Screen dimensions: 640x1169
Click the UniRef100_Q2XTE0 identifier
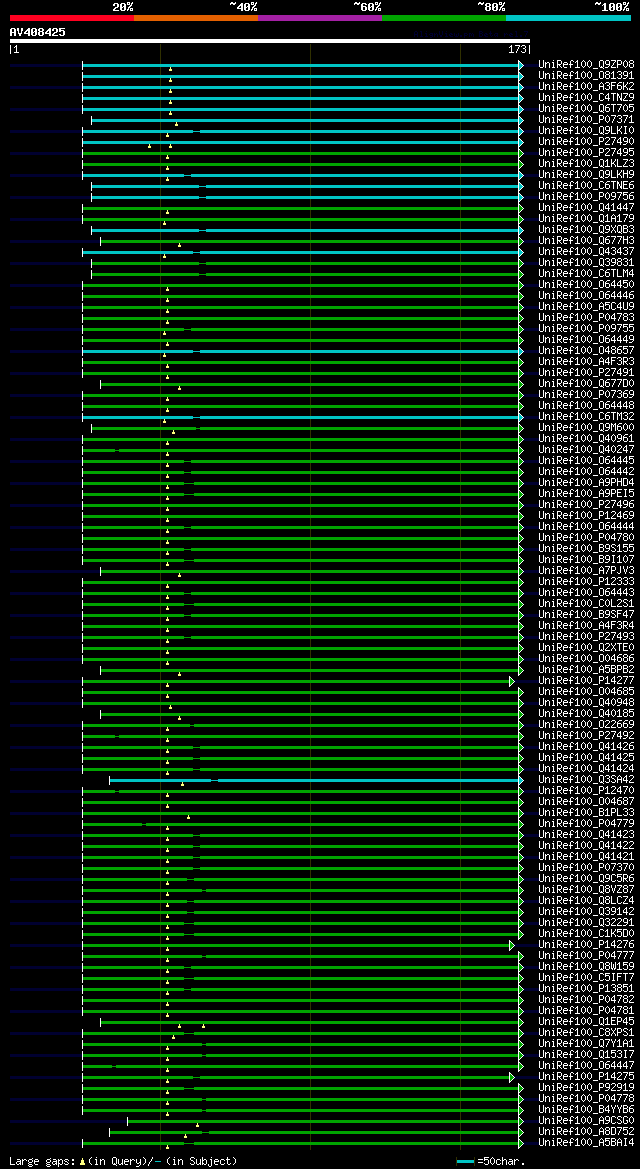(586, 648)
